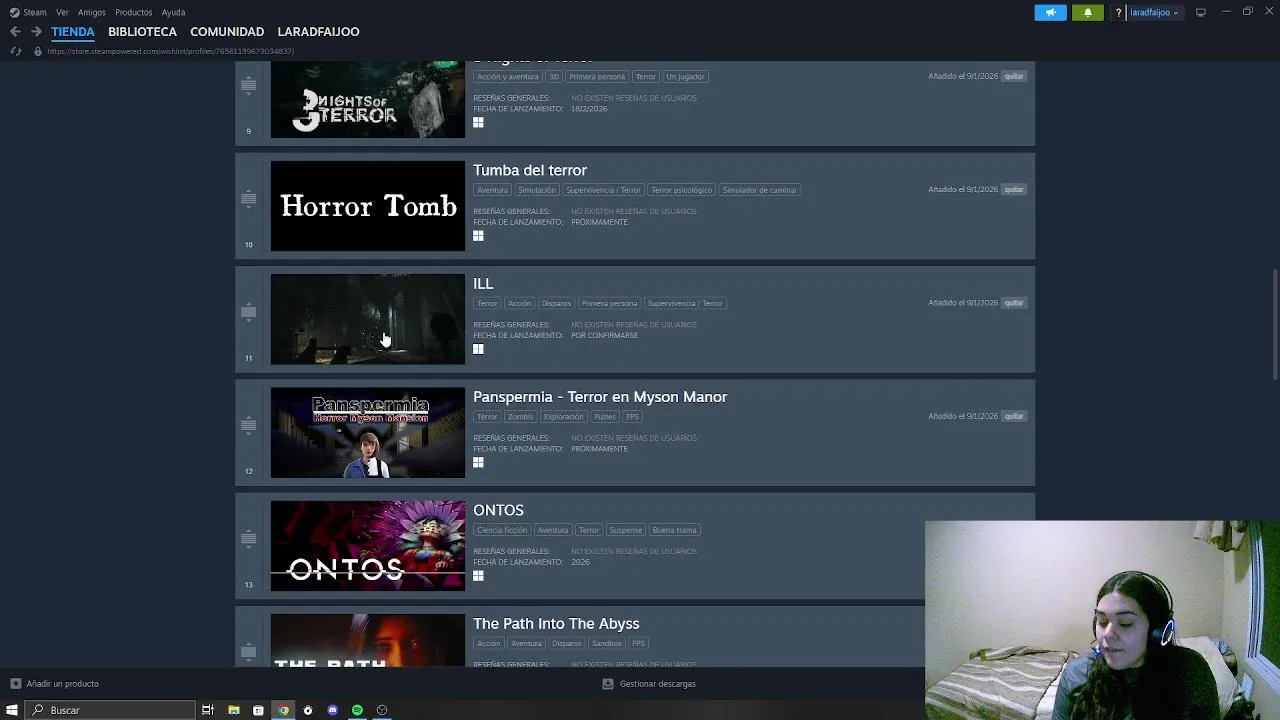Open the Ayuda menu
Image resolution: width=1280 pixels, height=720 pixels.
173,12
